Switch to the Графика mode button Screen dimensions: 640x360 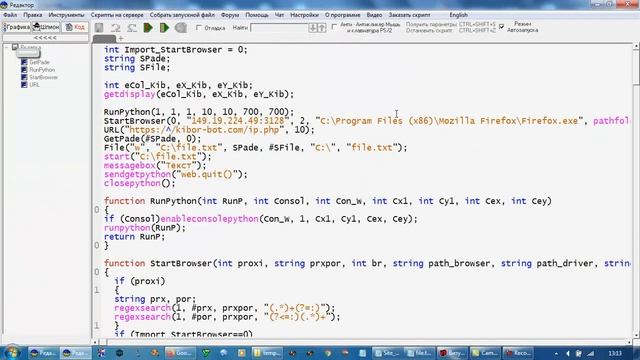[16, 27]
